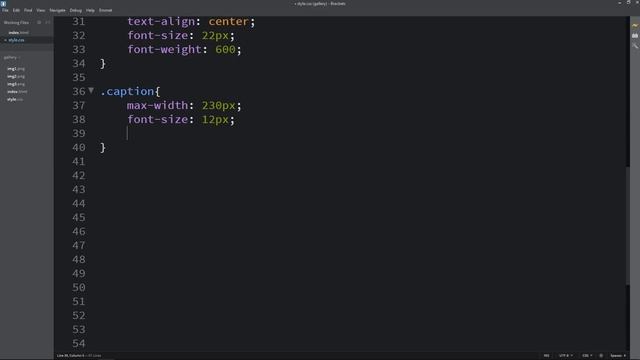Click the Emmet wrench icon in right toolbar
This screenshot has height=360, width=640.
635,46
